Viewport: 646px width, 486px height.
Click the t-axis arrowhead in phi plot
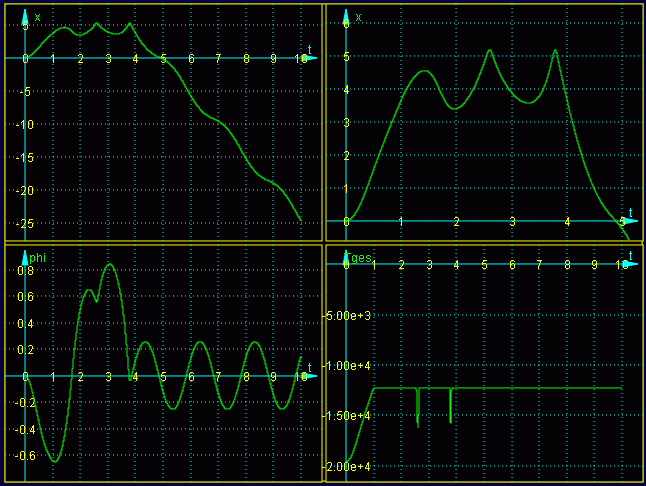click(x=310, y=376)
